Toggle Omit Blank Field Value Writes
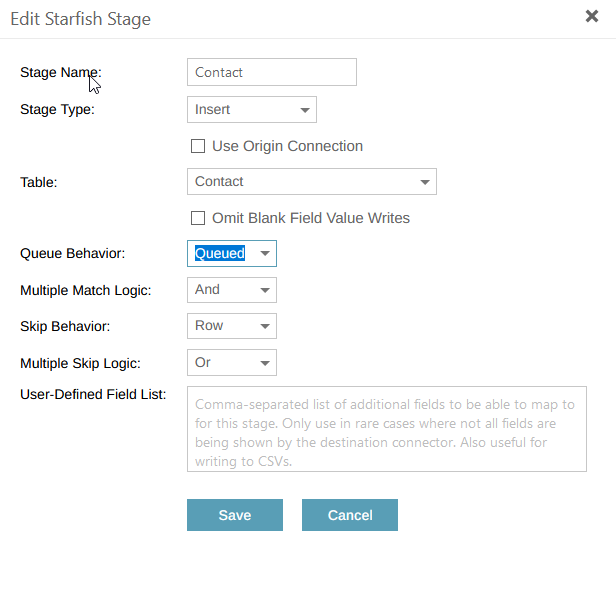The height and width of the screenshot is (612, 616). (198, 218)
